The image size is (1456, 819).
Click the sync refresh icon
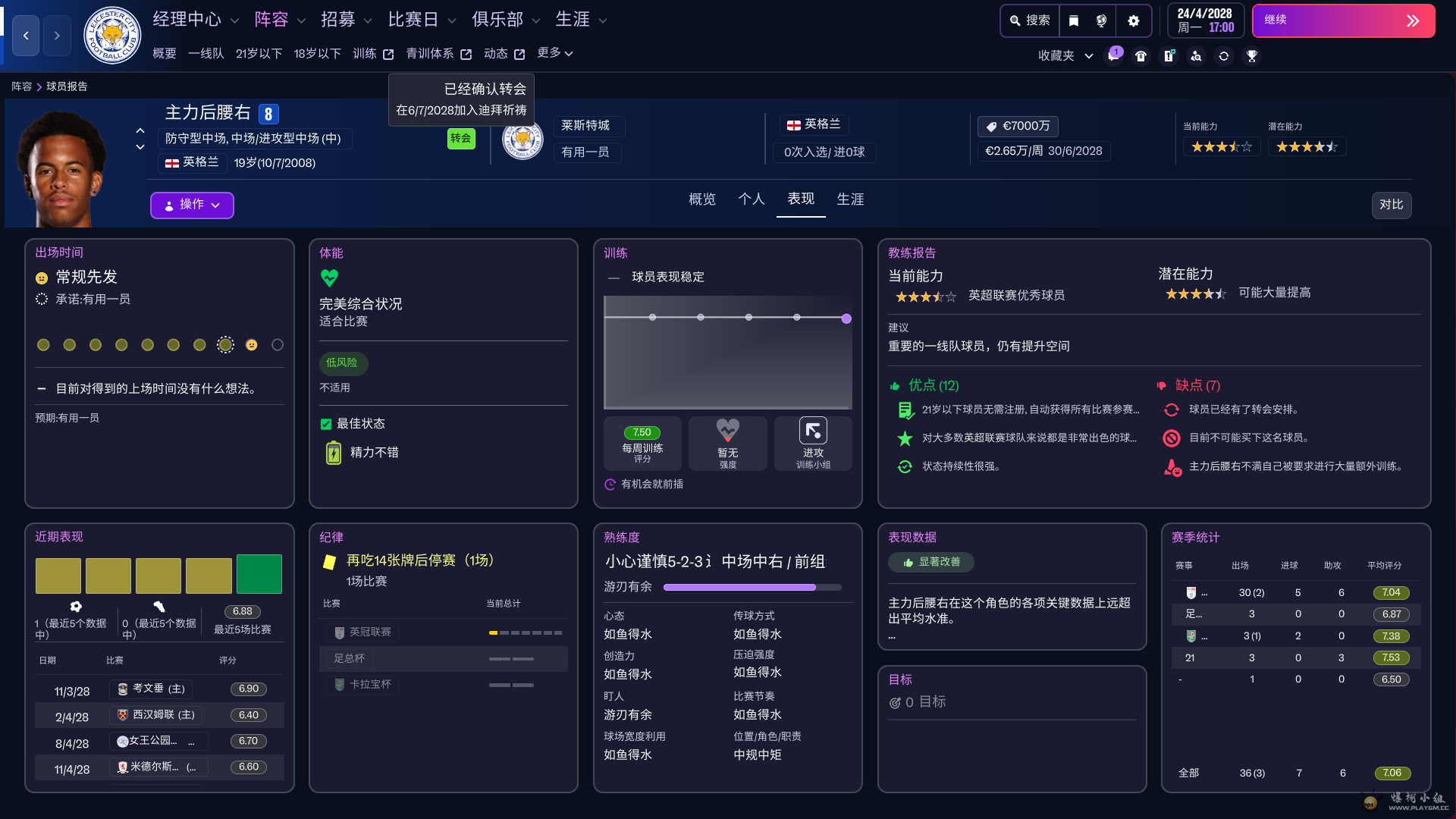pyautogui.click(x=1225, y=58)
